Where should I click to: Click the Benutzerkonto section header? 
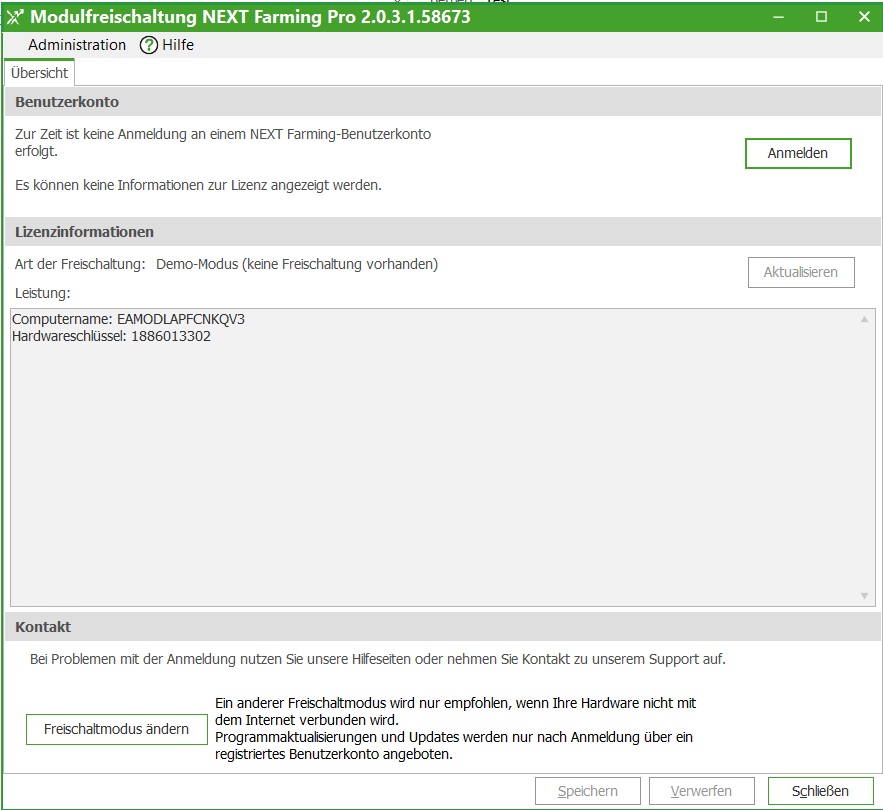[x=443, y=102]
